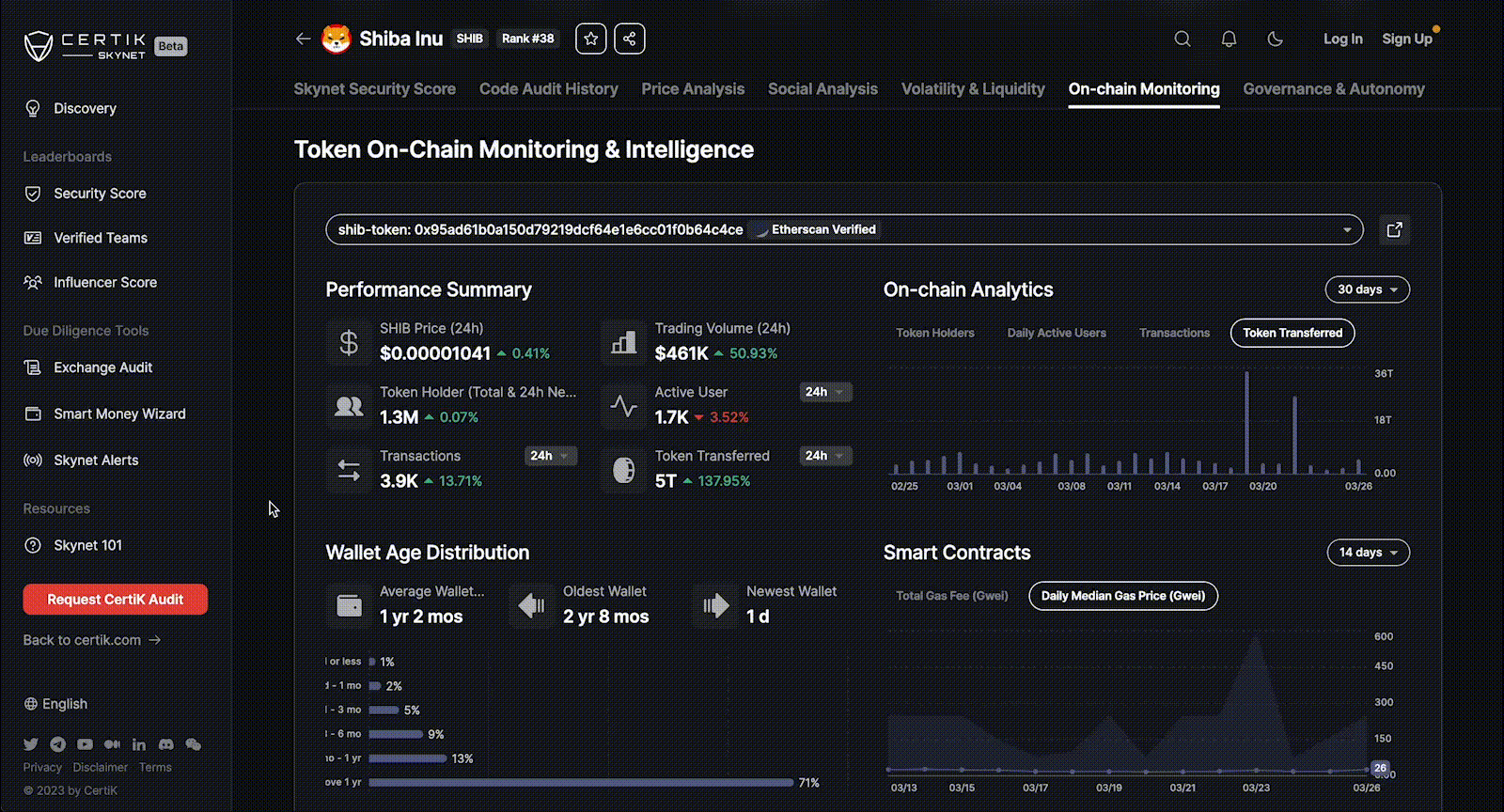The height and width of the screenshot is (812, 1504).
Task: Click Log In
Action: pos(1342,39)
